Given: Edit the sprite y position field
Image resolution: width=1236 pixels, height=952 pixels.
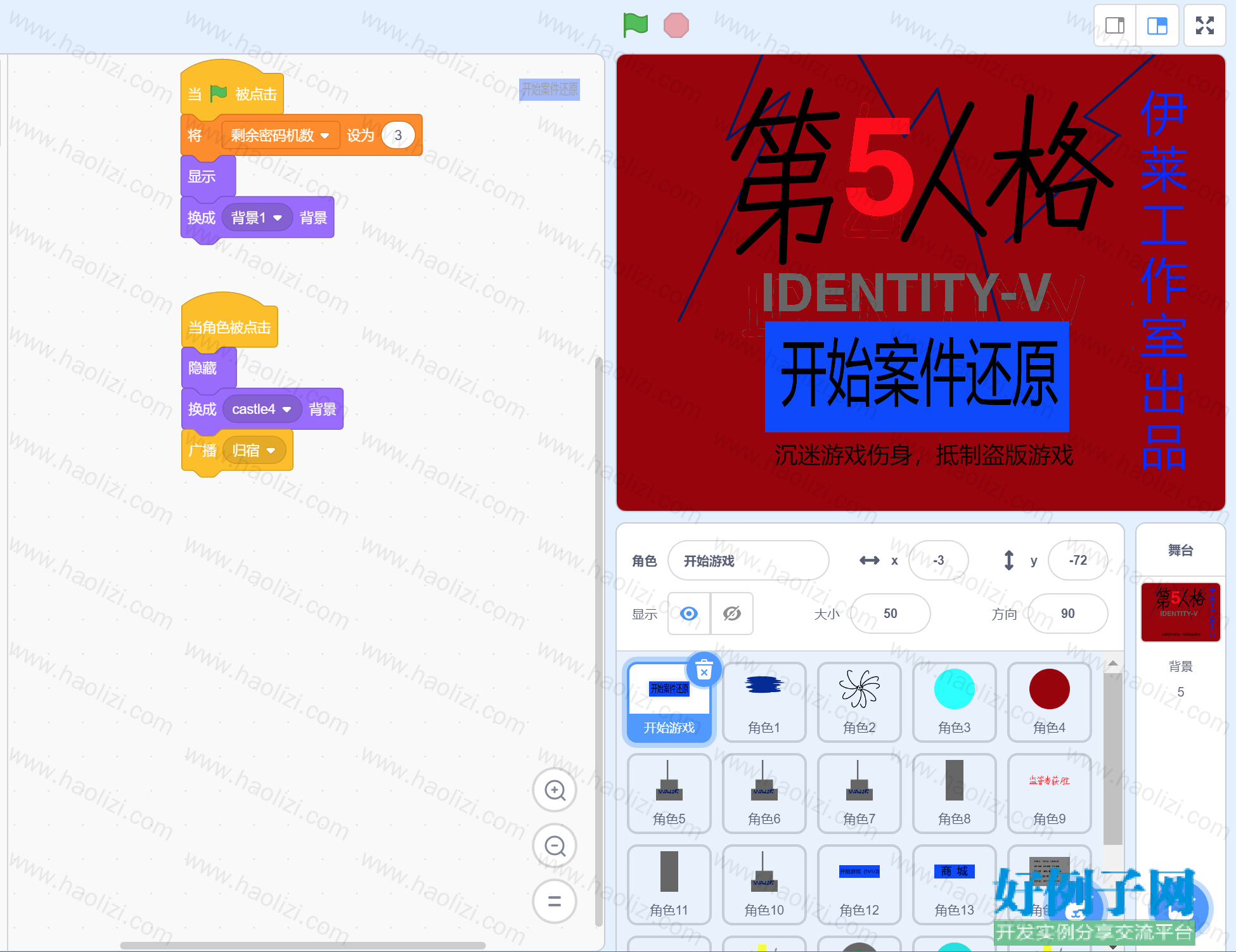Looking at the screenshot, I should (1078, 560).
